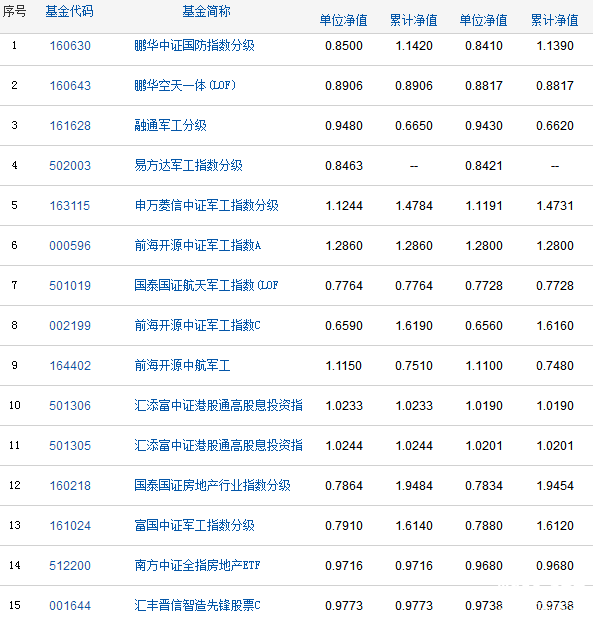Select value 1.6120 in row 13

[555, 526]
